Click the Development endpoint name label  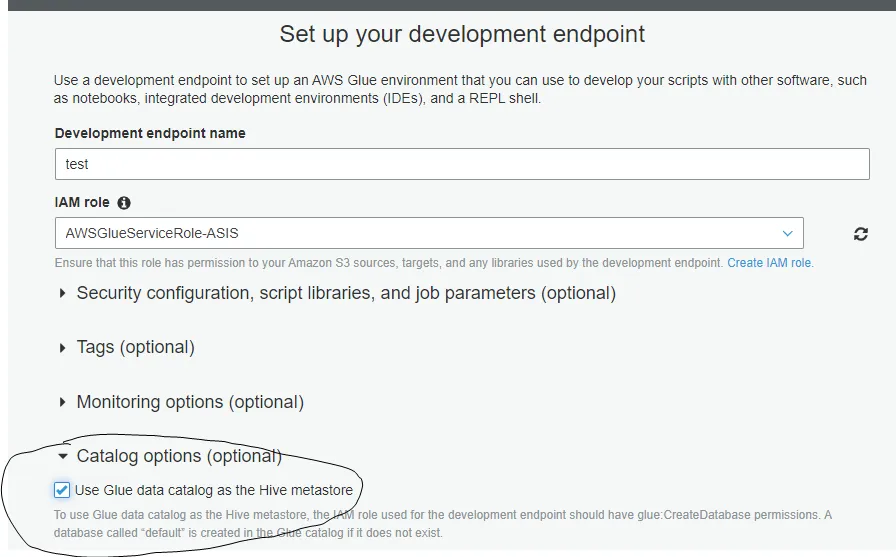[150, 133]
